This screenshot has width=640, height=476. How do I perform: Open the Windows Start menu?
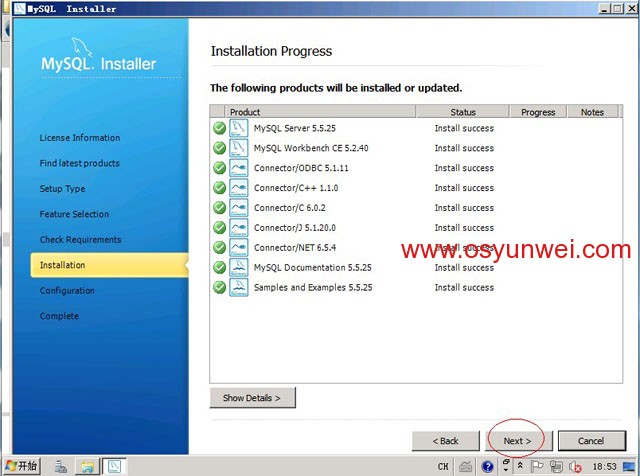pyautogui.click(x=21, y=466)
